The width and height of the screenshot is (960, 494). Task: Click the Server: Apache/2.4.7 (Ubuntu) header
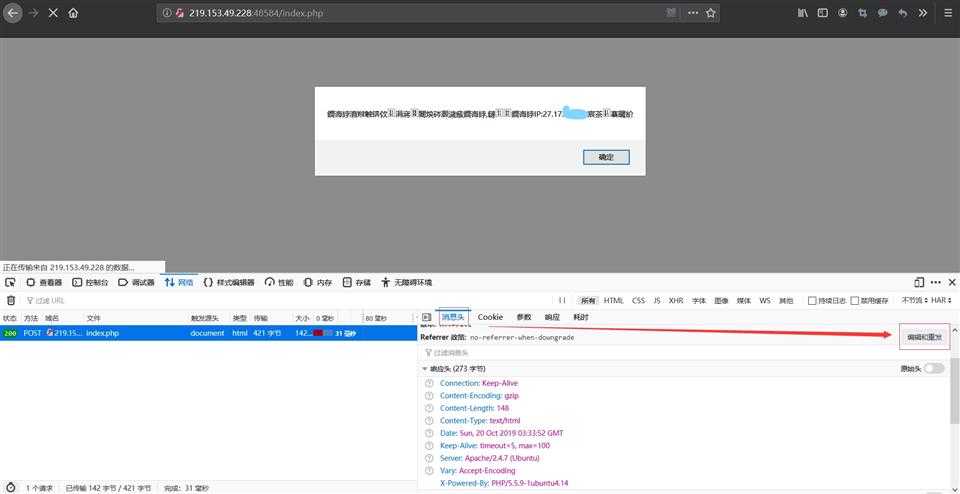coord(490,458)
